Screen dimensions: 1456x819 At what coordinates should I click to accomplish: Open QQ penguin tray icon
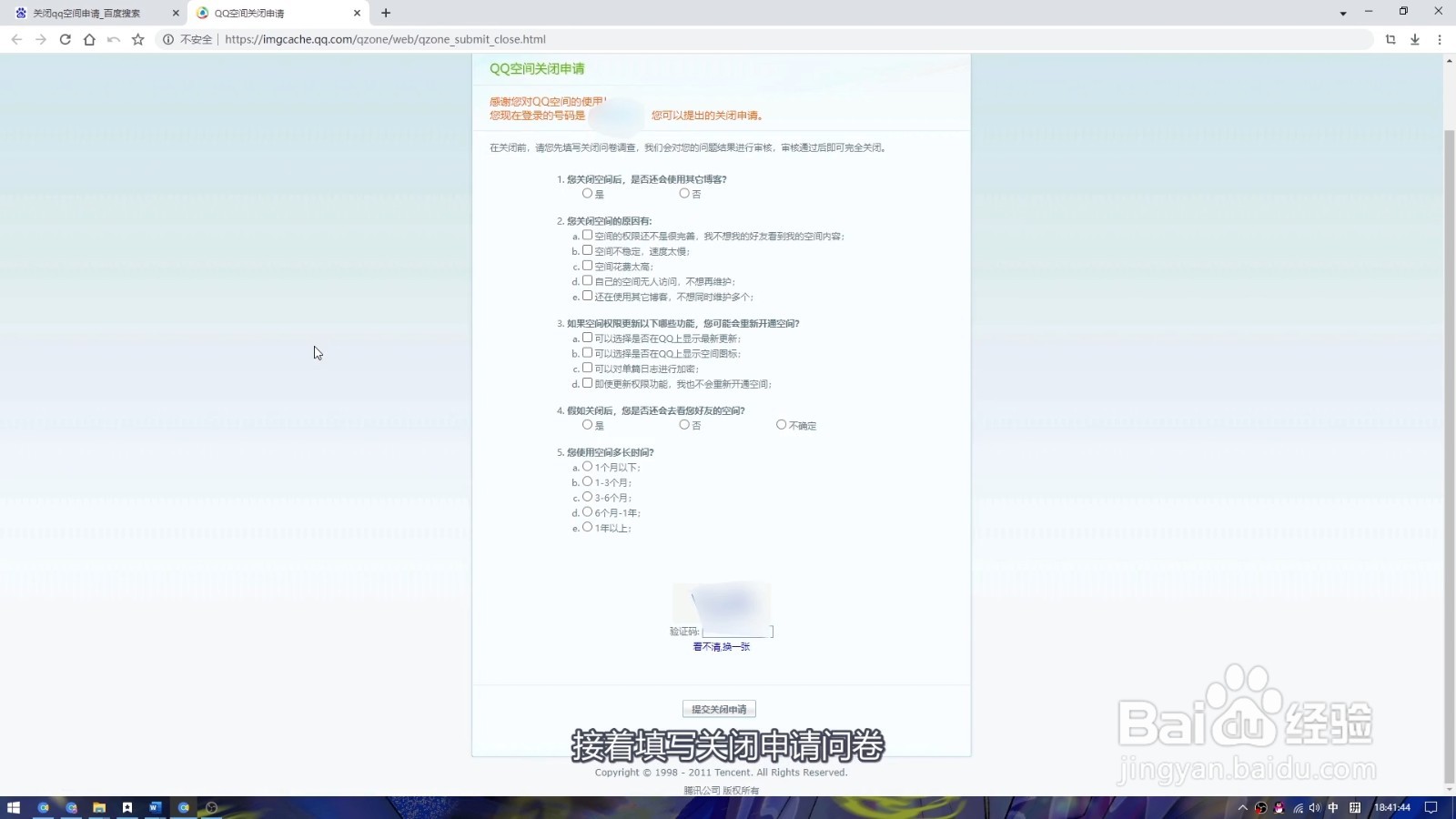(x=1279, y=807)
